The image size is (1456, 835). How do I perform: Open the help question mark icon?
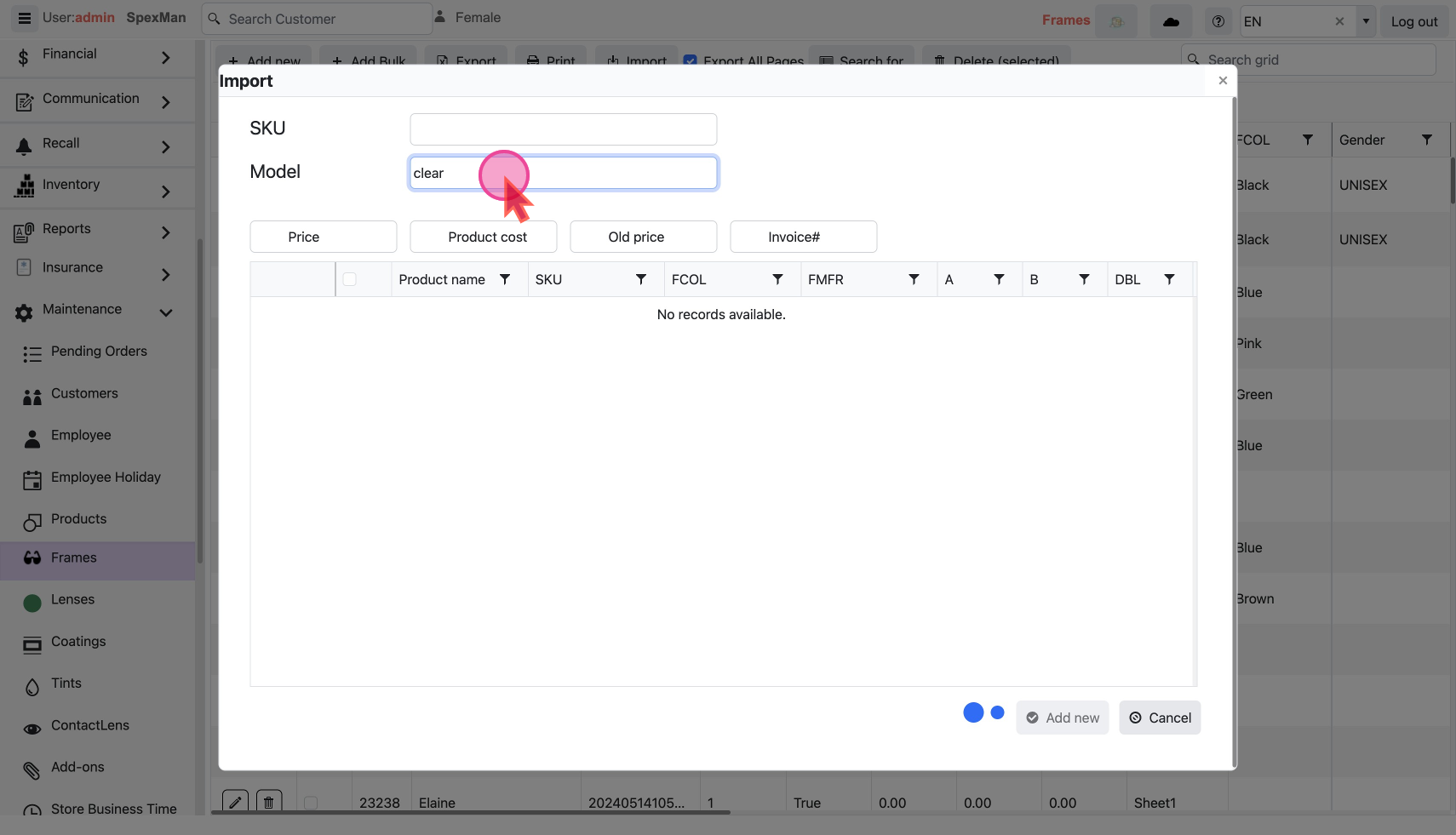coord(1218,21)
